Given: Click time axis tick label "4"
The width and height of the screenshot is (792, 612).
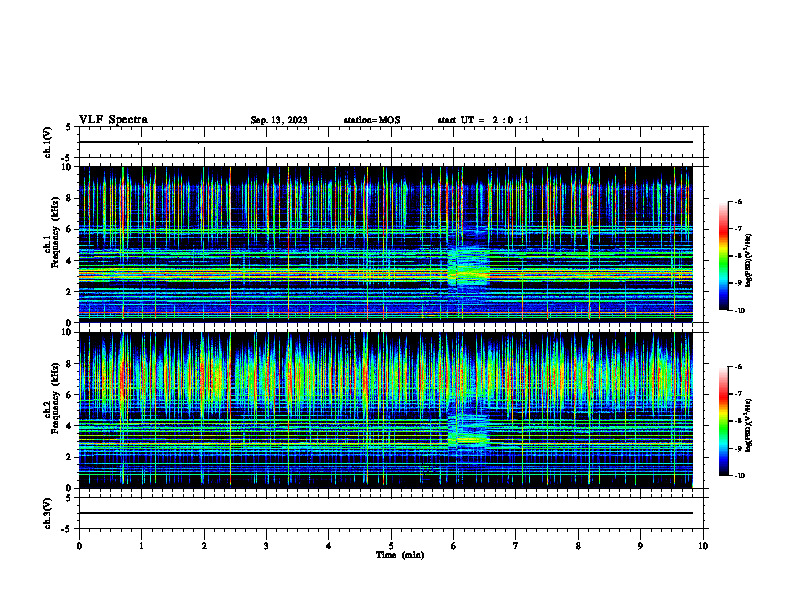Looking at the screenshot, I should [329, 546].
